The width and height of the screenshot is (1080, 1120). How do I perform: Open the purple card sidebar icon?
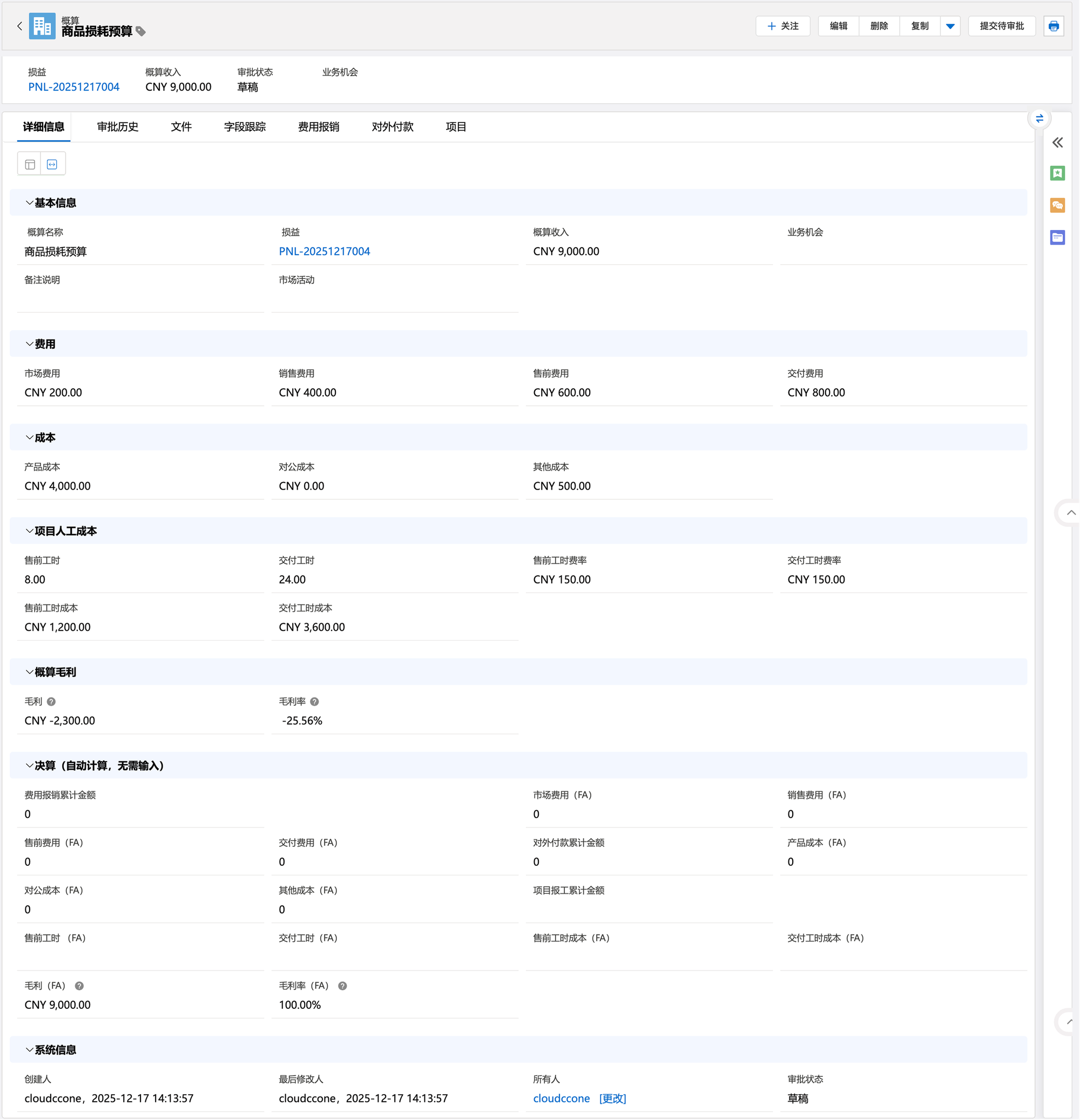[1057, 237]
